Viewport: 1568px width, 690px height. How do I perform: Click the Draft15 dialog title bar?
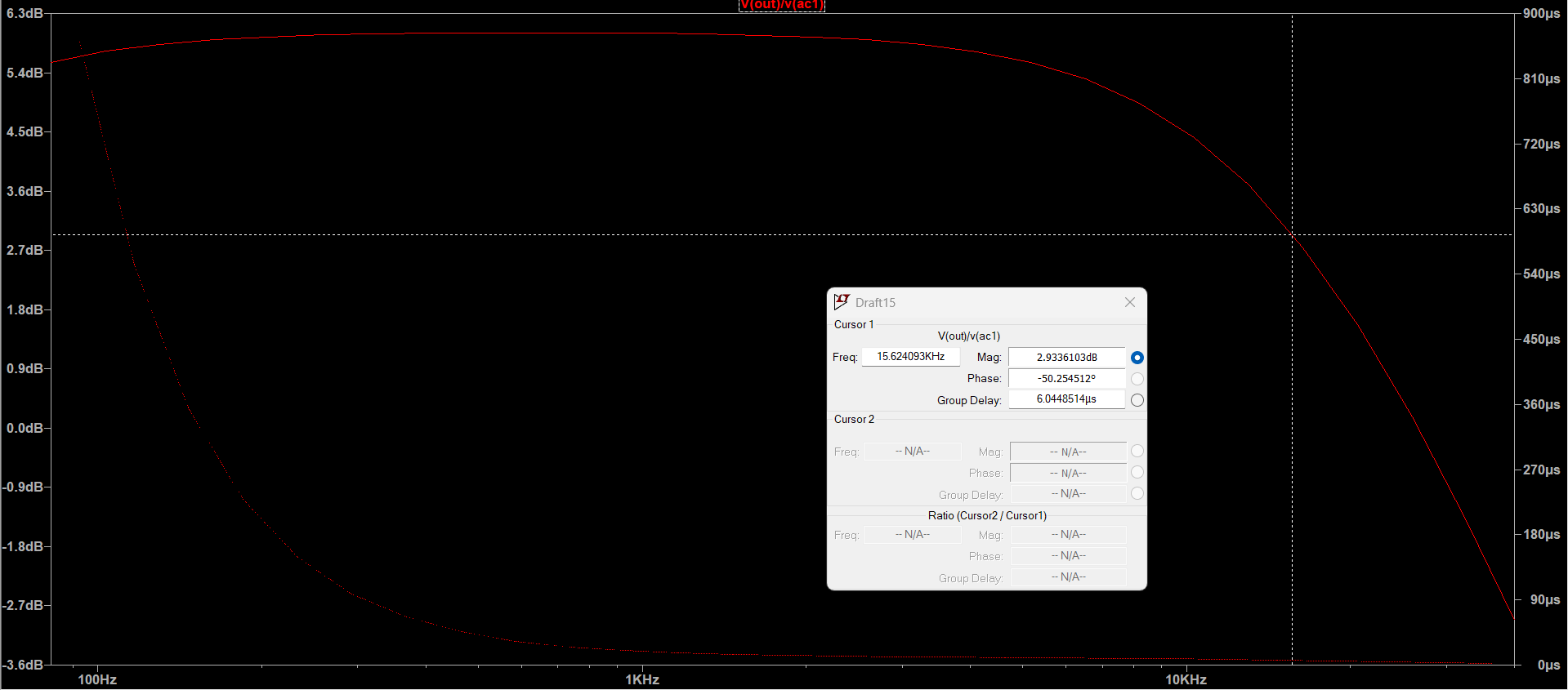click(x=981, y=302)
